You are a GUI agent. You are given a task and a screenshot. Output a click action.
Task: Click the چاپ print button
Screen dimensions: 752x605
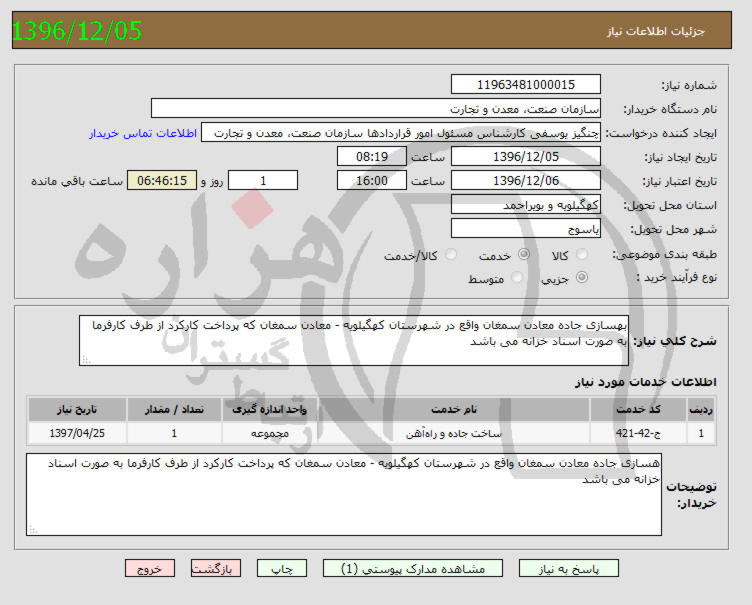(282, 569)
